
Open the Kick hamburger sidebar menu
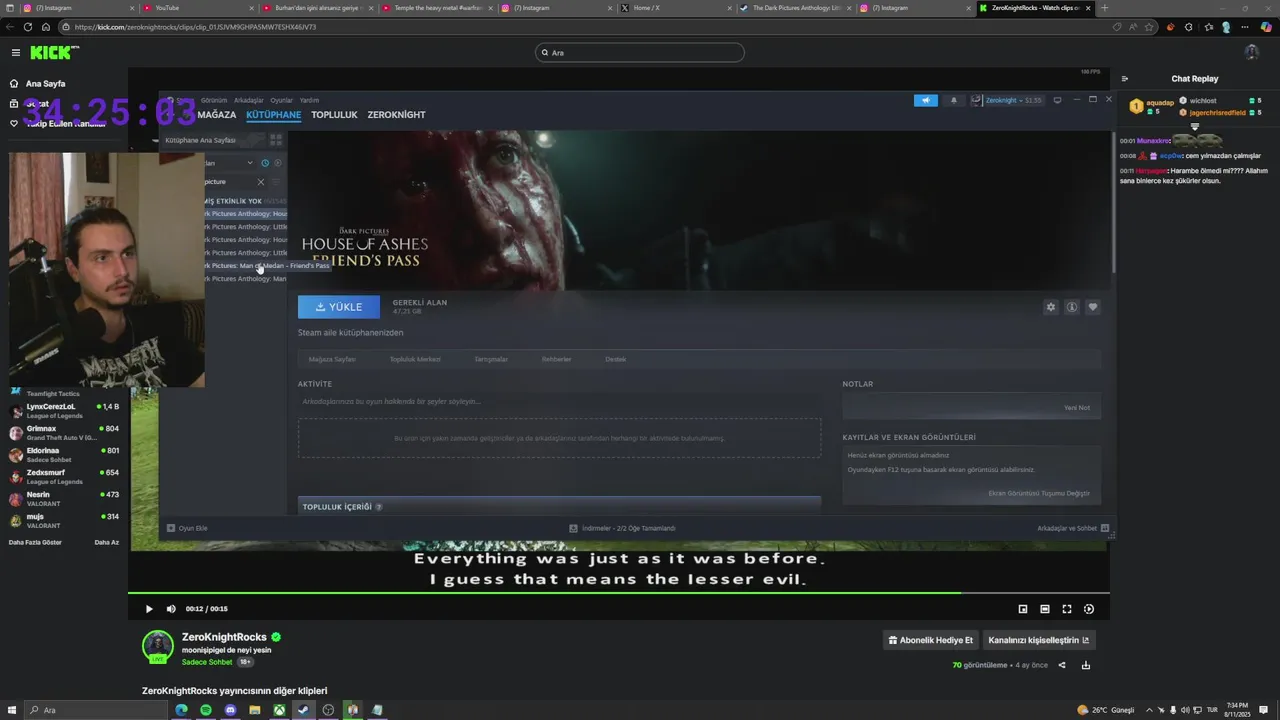point(16,52)
